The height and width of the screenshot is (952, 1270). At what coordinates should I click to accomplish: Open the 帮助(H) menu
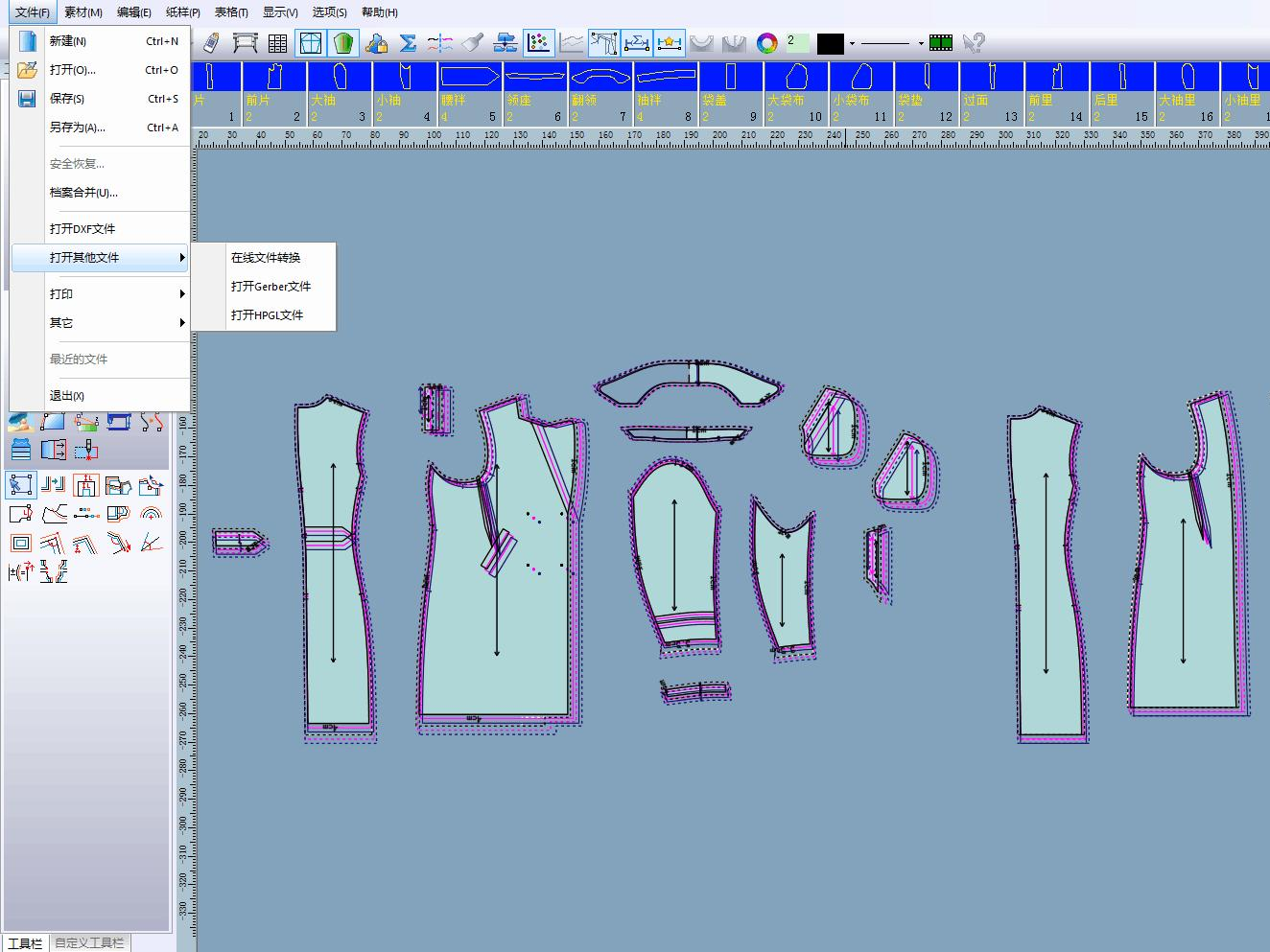pos(380,12)
